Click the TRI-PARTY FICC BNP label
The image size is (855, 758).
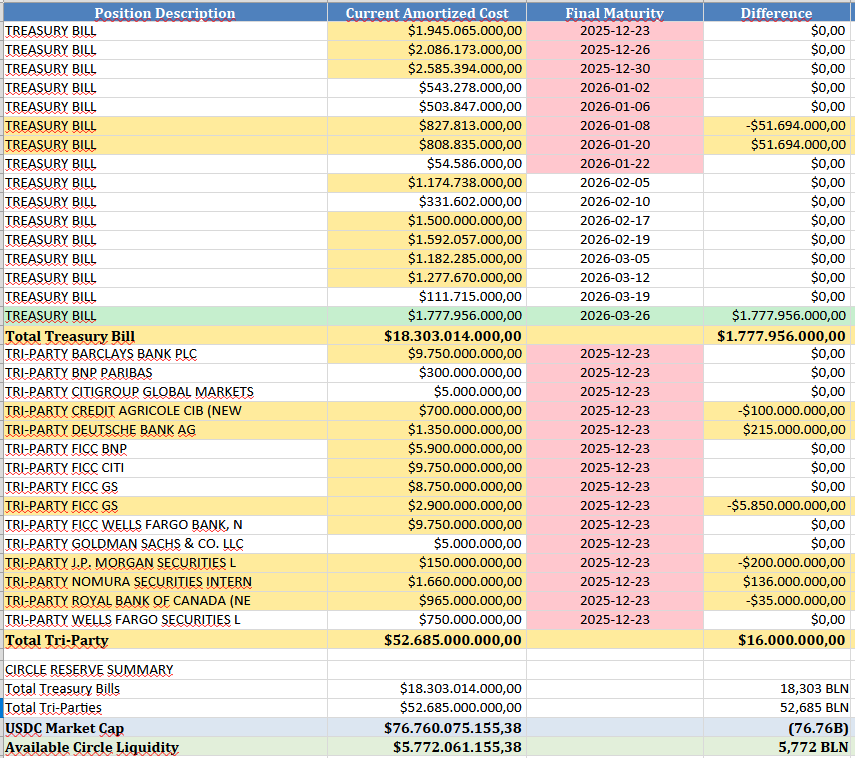click(x=165, y=449)
